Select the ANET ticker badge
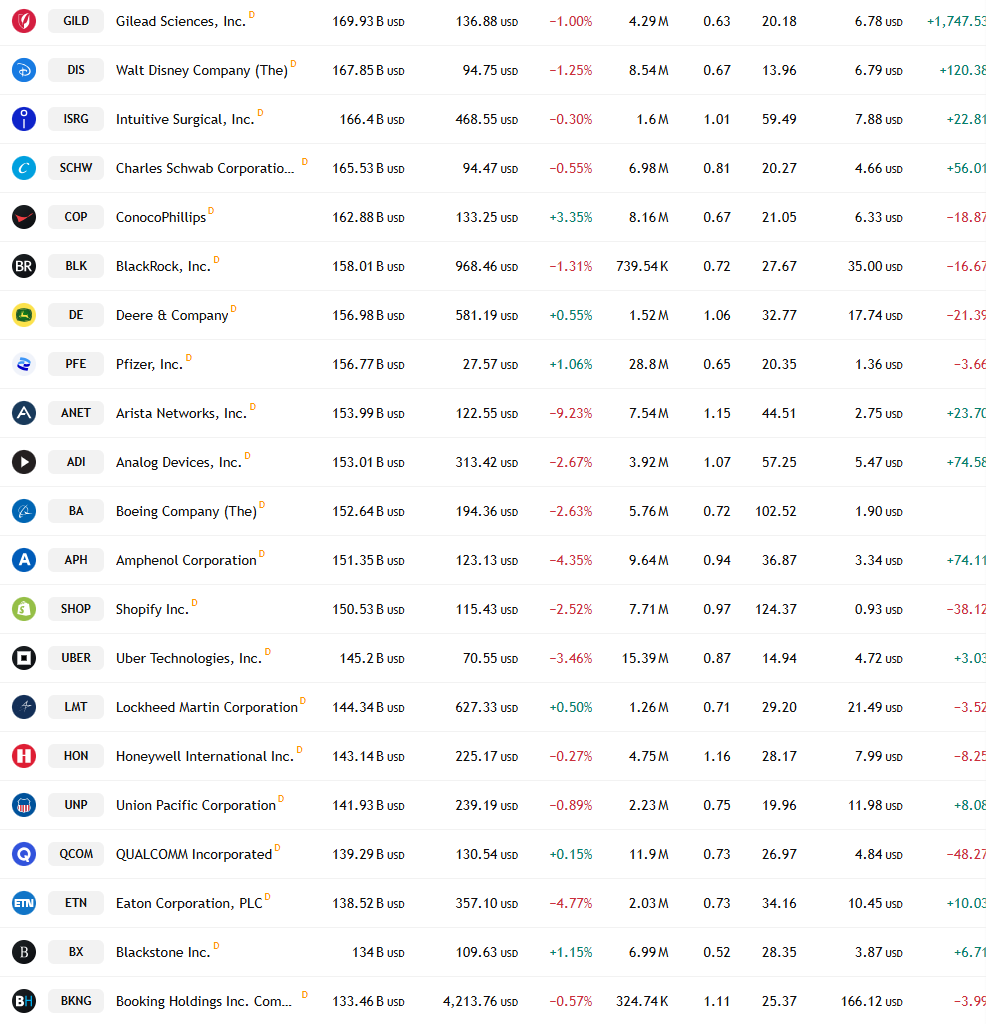 [x=76, y=413]
